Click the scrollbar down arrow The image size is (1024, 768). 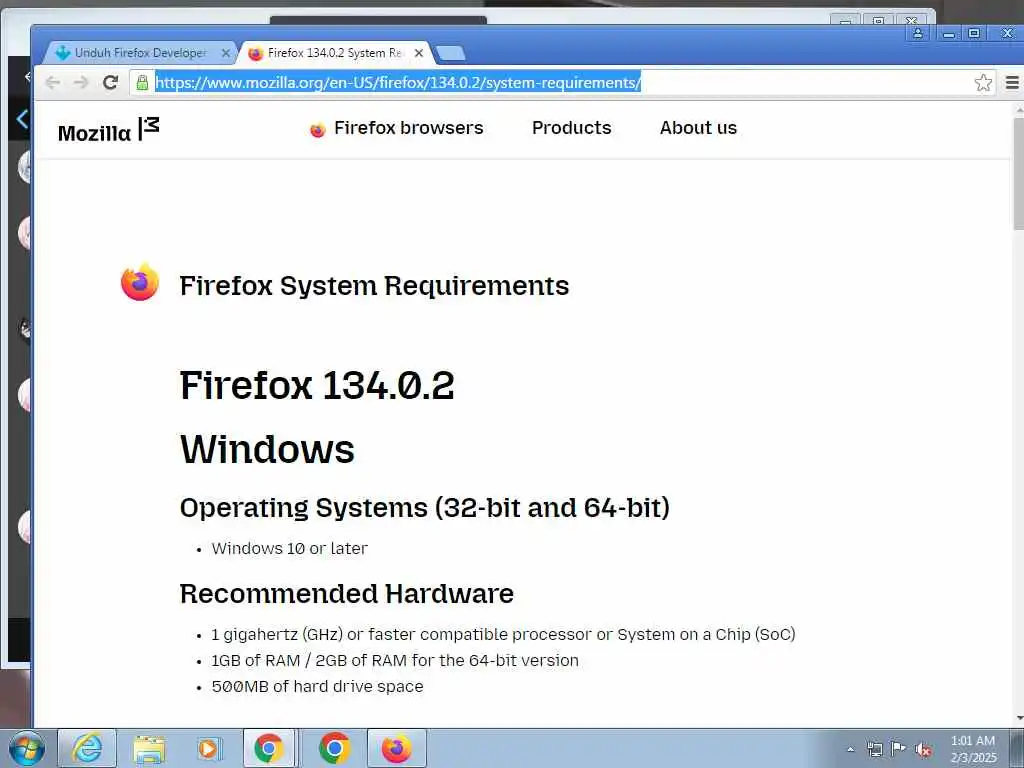[x=1018, y=718]
